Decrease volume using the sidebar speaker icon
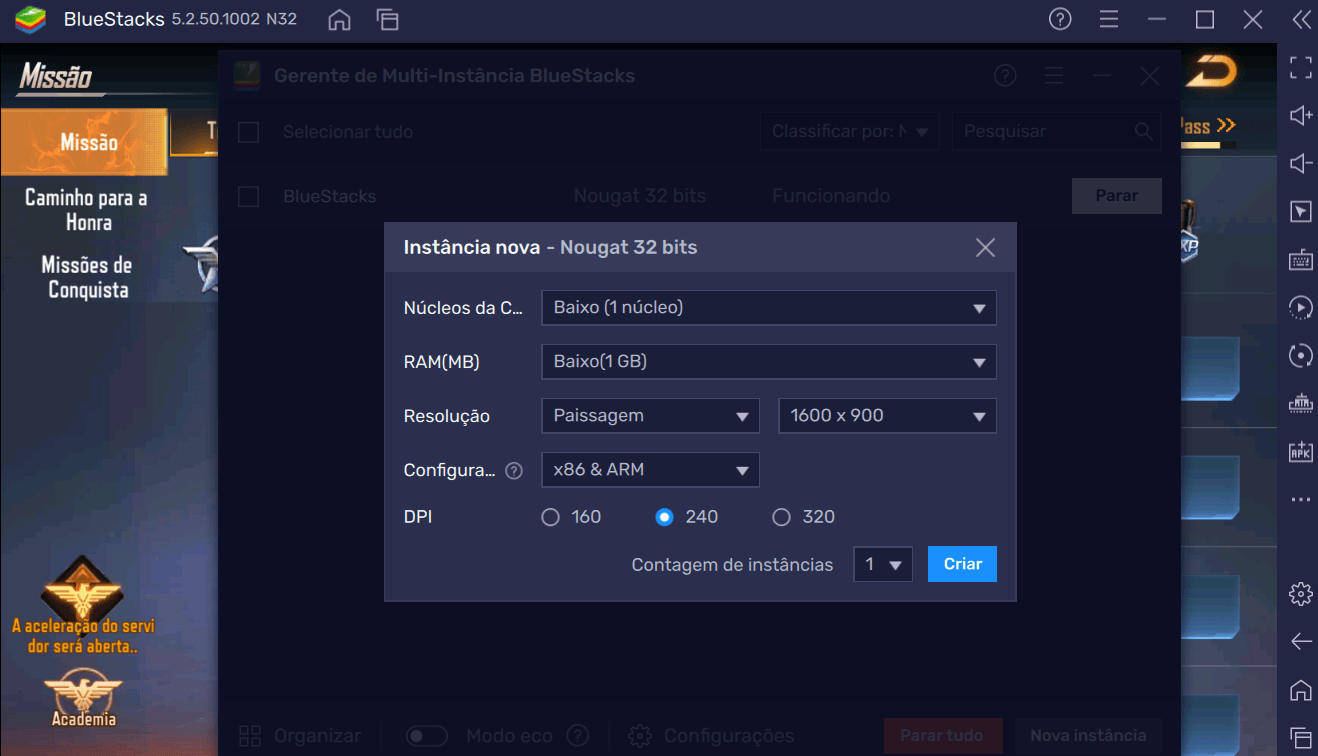This screenshot has width=1318, height=756. (x=1300, y=164)
